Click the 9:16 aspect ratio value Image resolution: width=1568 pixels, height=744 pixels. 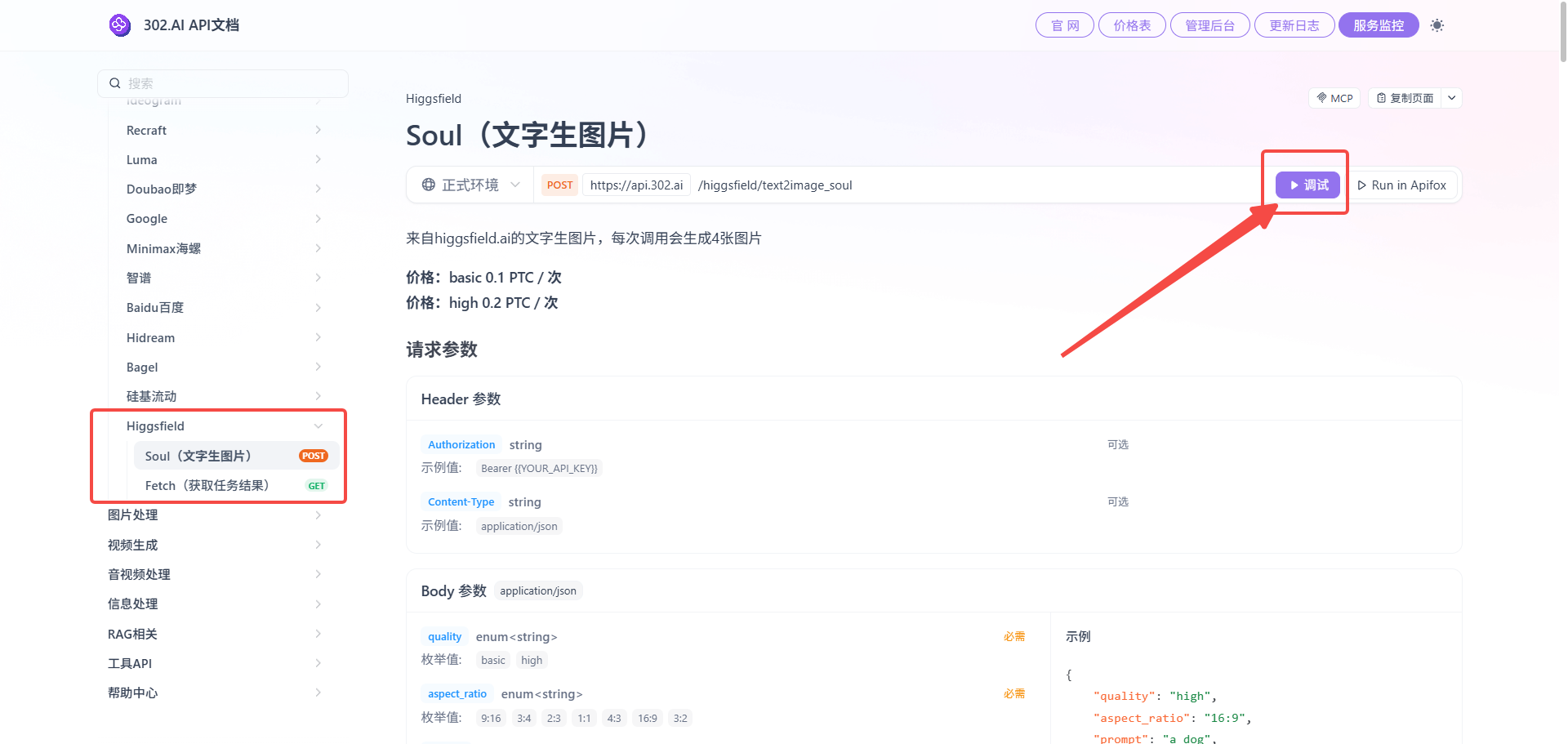491,719
